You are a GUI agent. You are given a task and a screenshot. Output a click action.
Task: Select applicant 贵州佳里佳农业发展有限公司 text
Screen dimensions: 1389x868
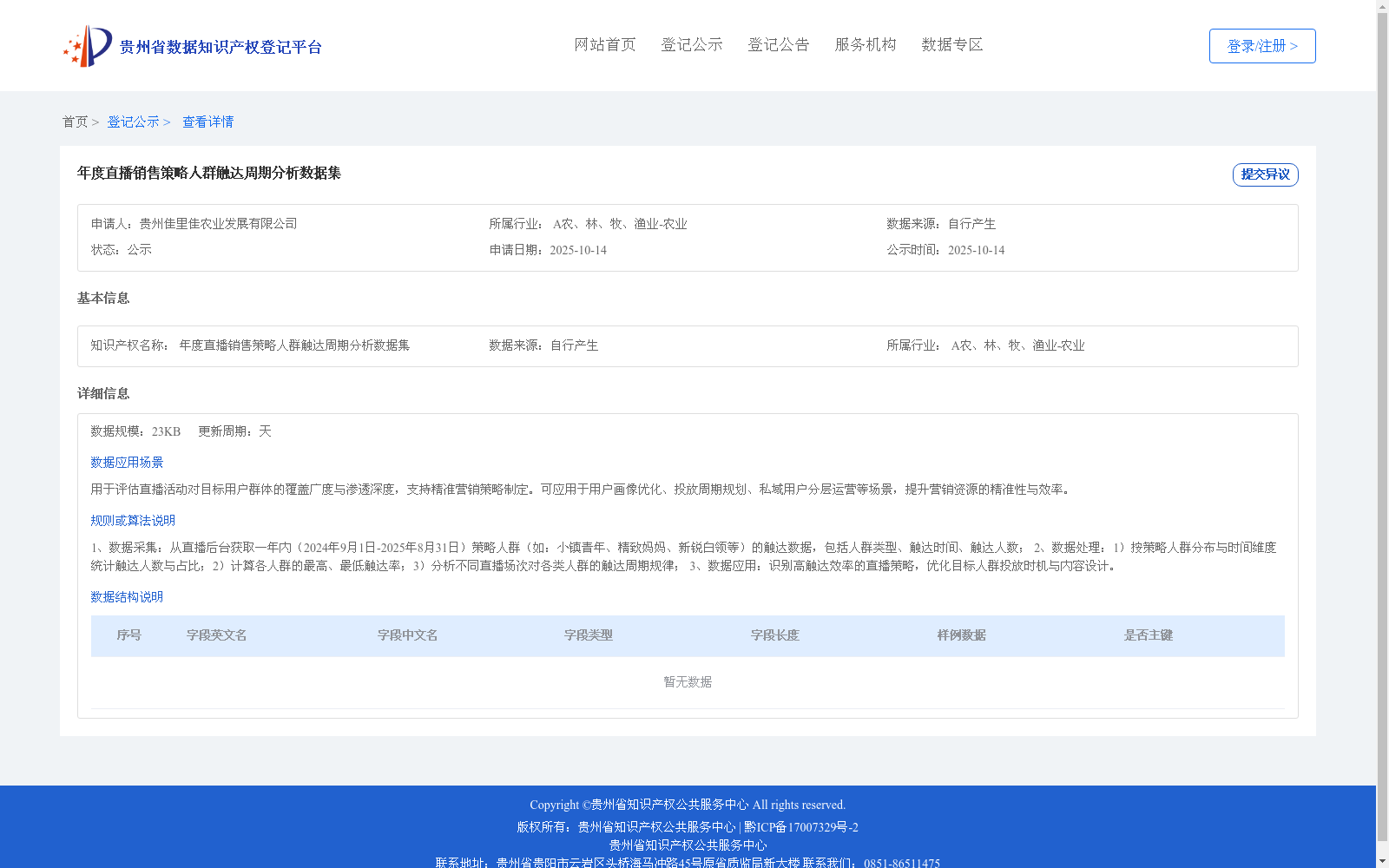pos(218,224)
